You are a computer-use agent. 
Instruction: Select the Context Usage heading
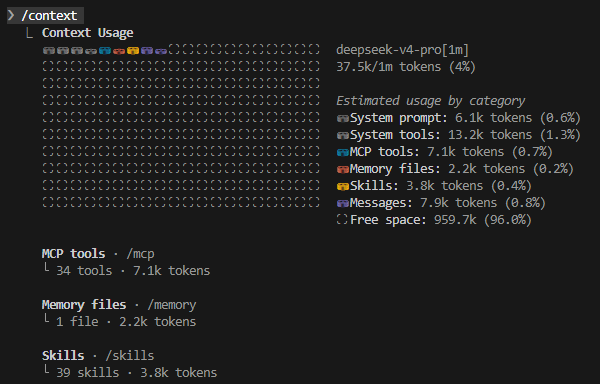(x=88, y=33)
